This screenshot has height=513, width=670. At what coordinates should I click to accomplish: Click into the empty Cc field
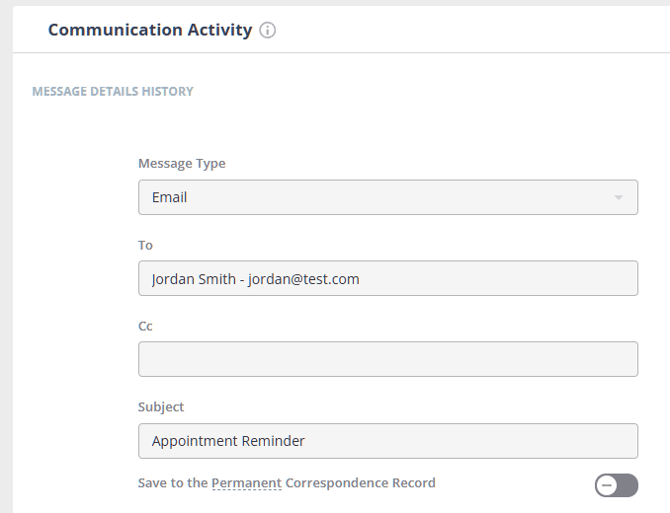387,359
